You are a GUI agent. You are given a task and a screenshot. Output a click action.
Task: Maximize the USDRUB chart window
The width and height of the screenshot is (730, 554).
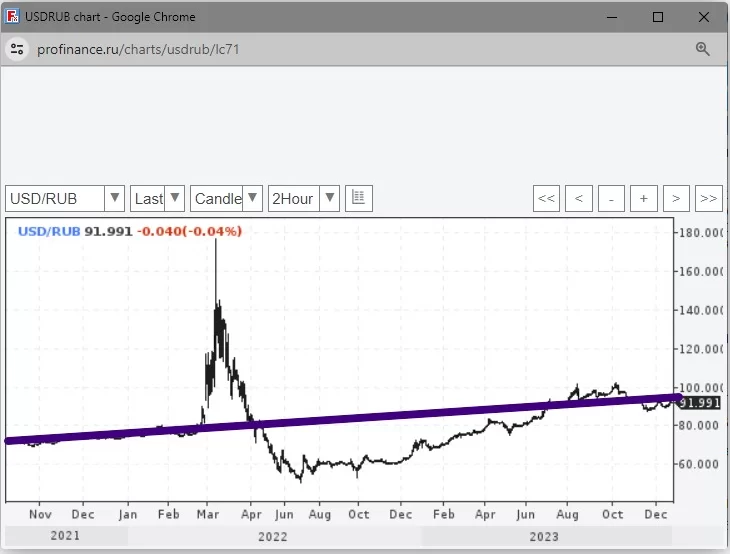pos(657,17)
